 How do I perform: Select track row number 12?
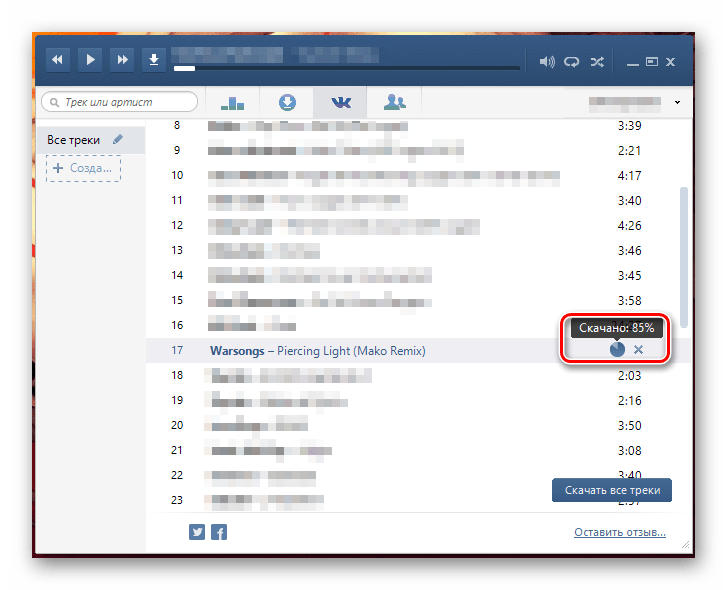pyautogui.click(x=419, y=226)
